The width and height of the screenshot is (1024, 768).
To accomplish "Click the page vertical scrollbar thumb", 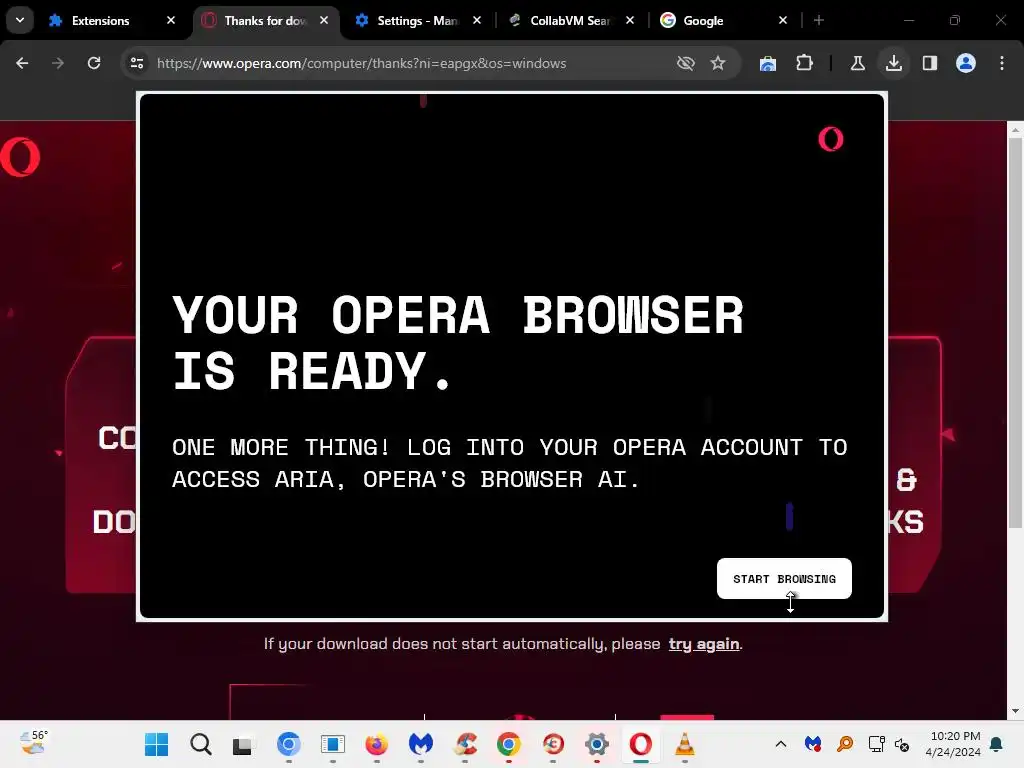I will 1015,333.
